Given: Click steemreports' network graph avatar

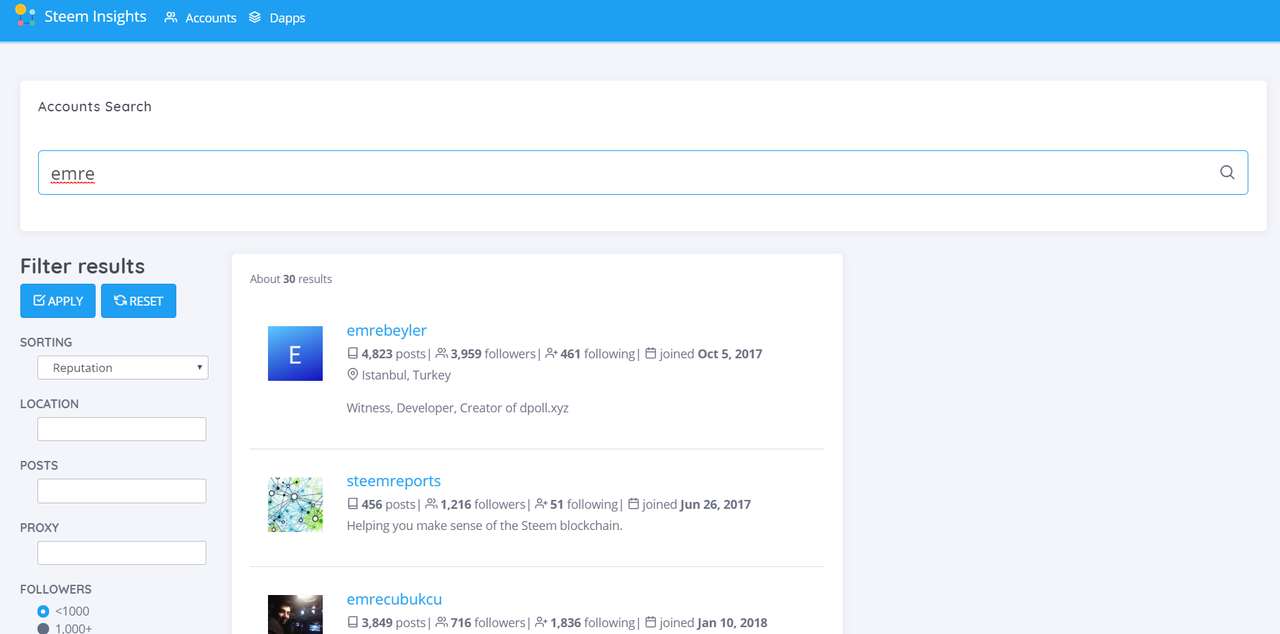Looking at the screenshot, I should coord(295,504).
